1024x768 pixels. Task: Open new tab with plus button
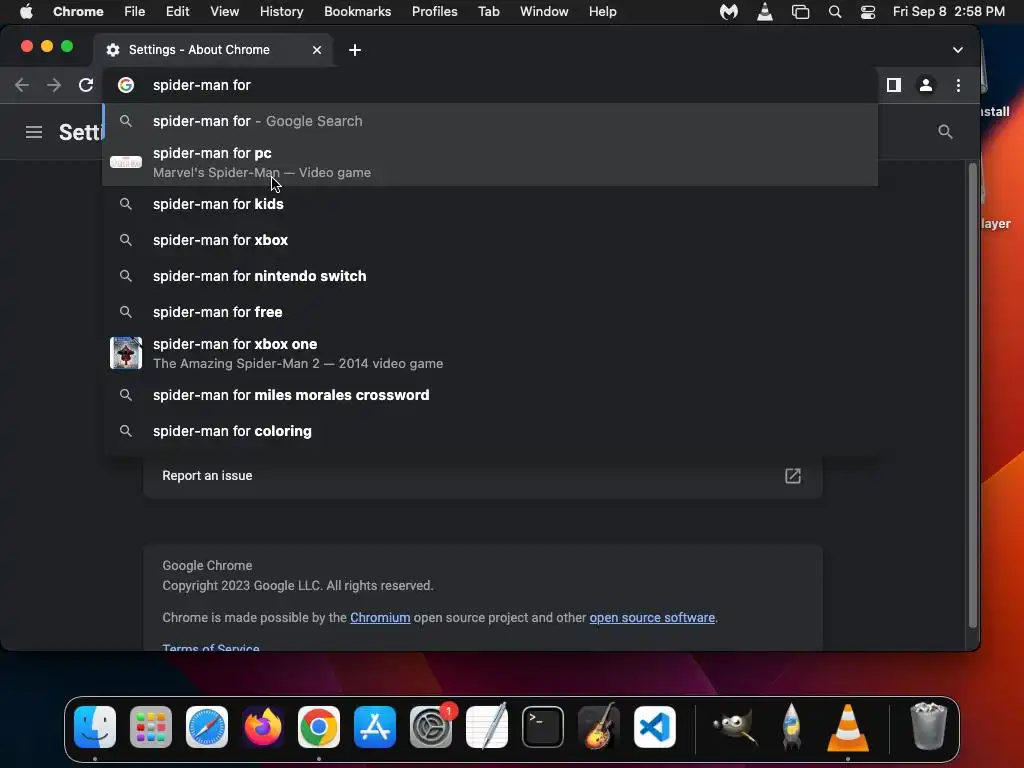355,50
